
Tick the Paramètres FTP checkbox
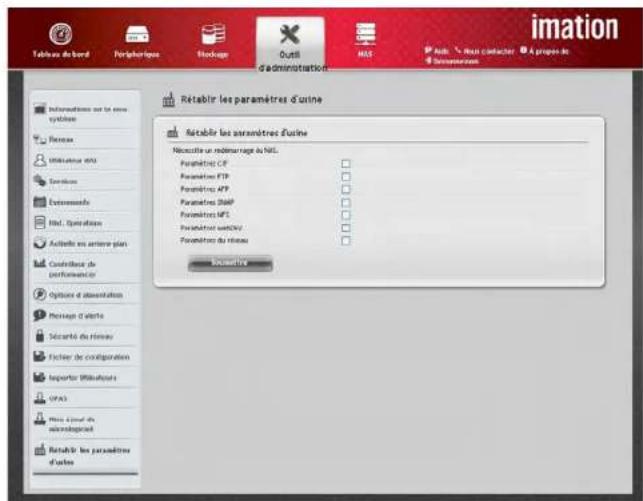pos(346,175)
